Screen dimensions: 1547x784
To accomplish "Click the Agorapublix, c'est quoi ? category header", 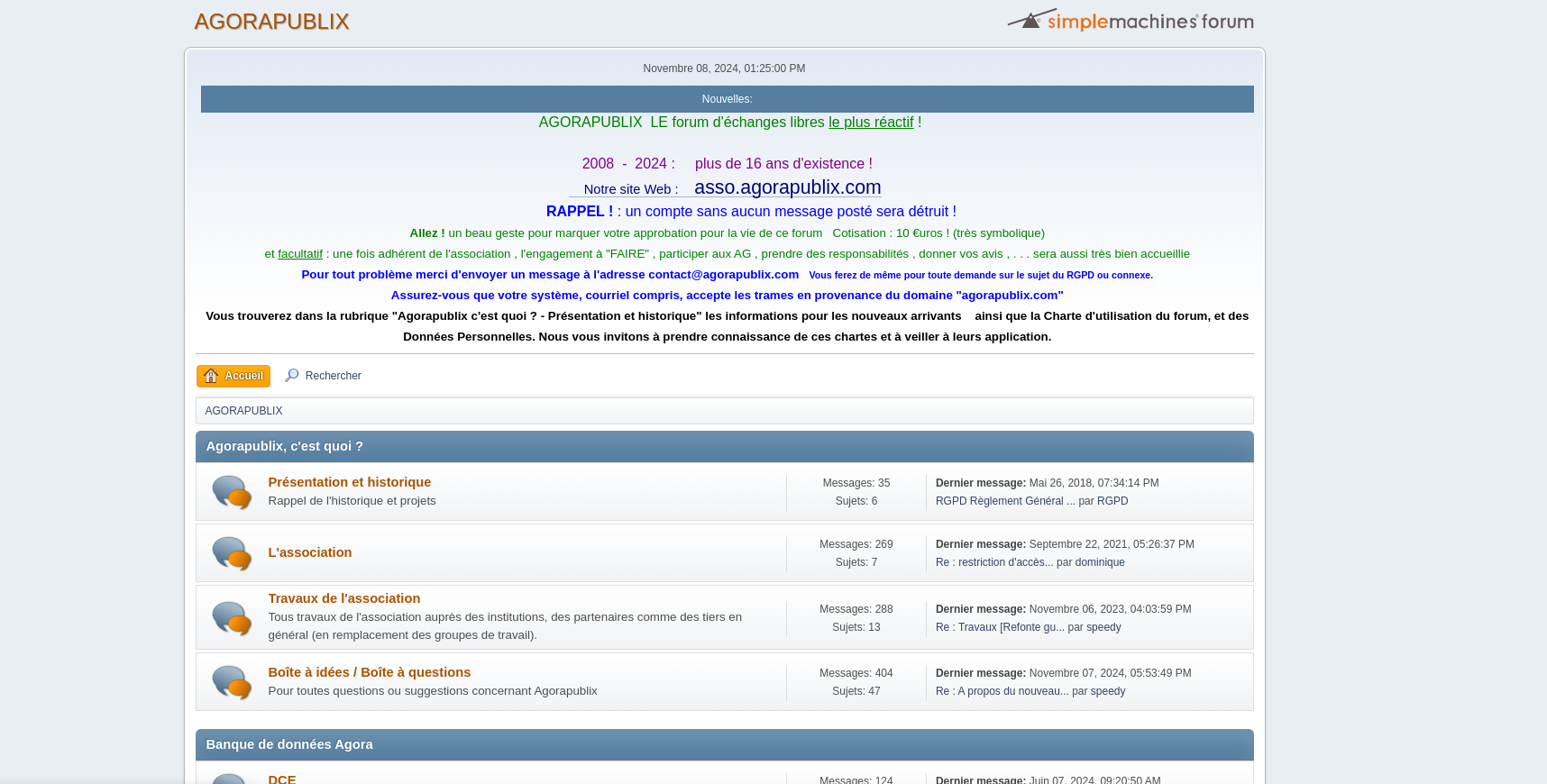I will click(x=724, y=446).
